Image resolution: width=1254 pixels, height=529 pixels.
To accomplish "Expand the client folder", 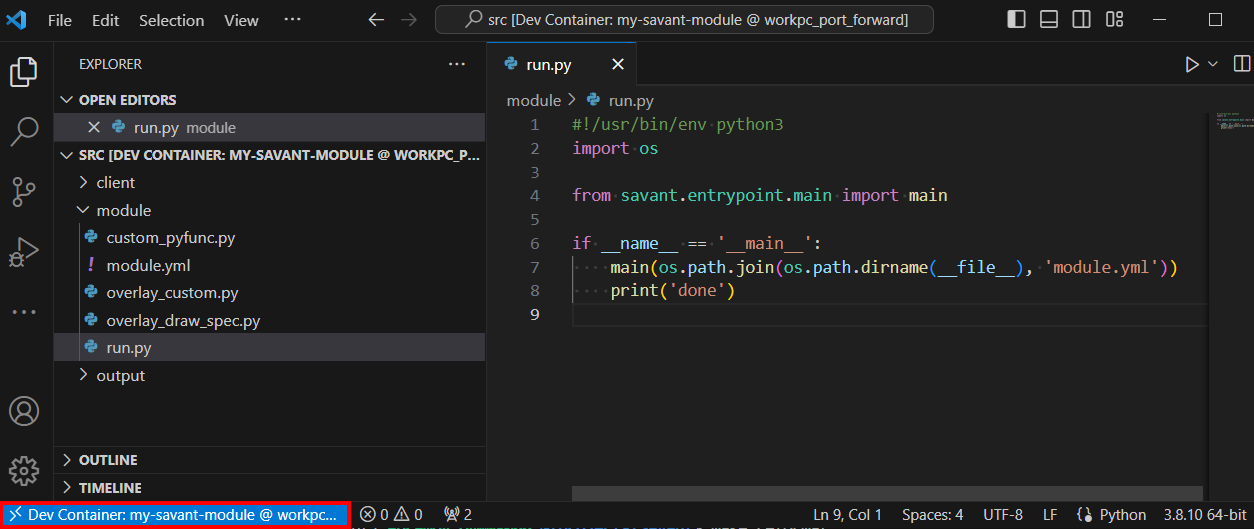I will pos(115,183).
